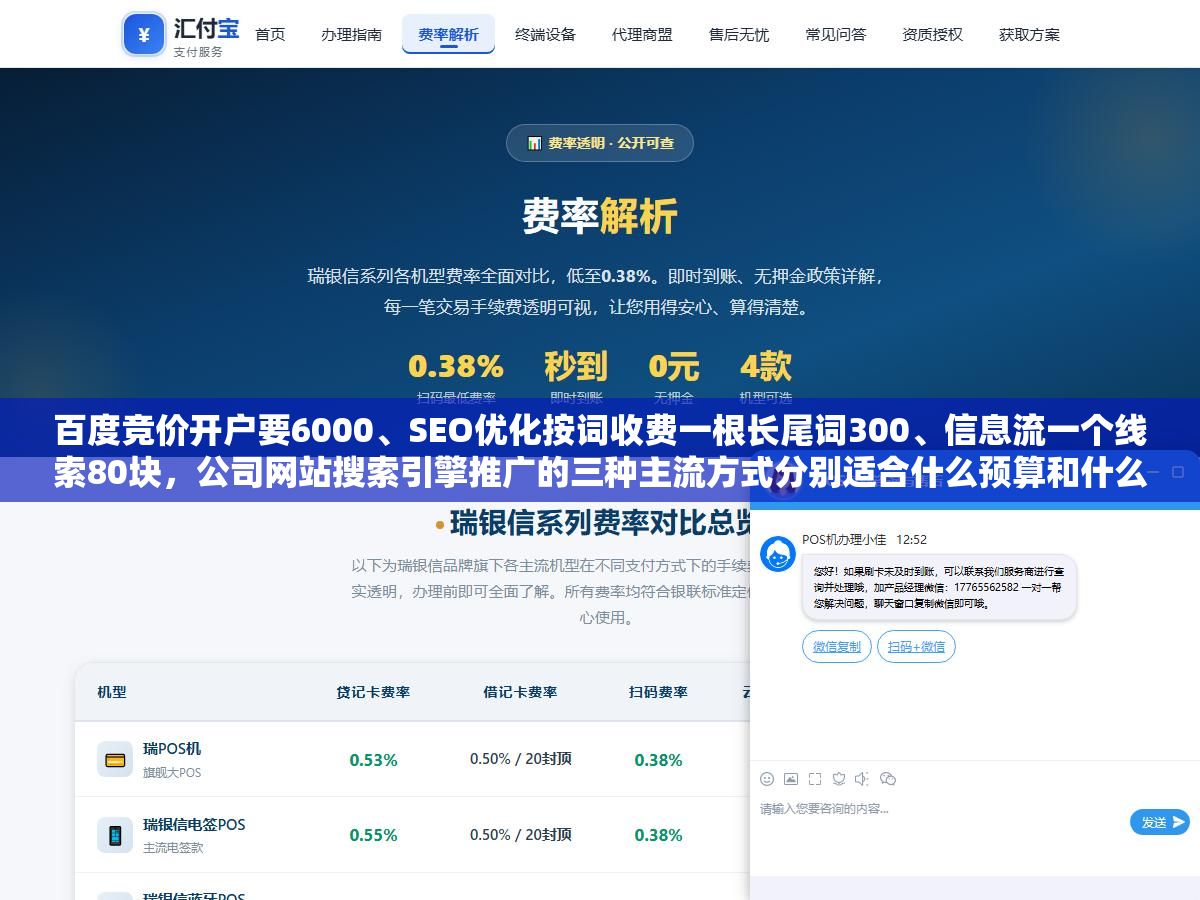Click the 汇付宝 yen logo icon

pos(144,34)
